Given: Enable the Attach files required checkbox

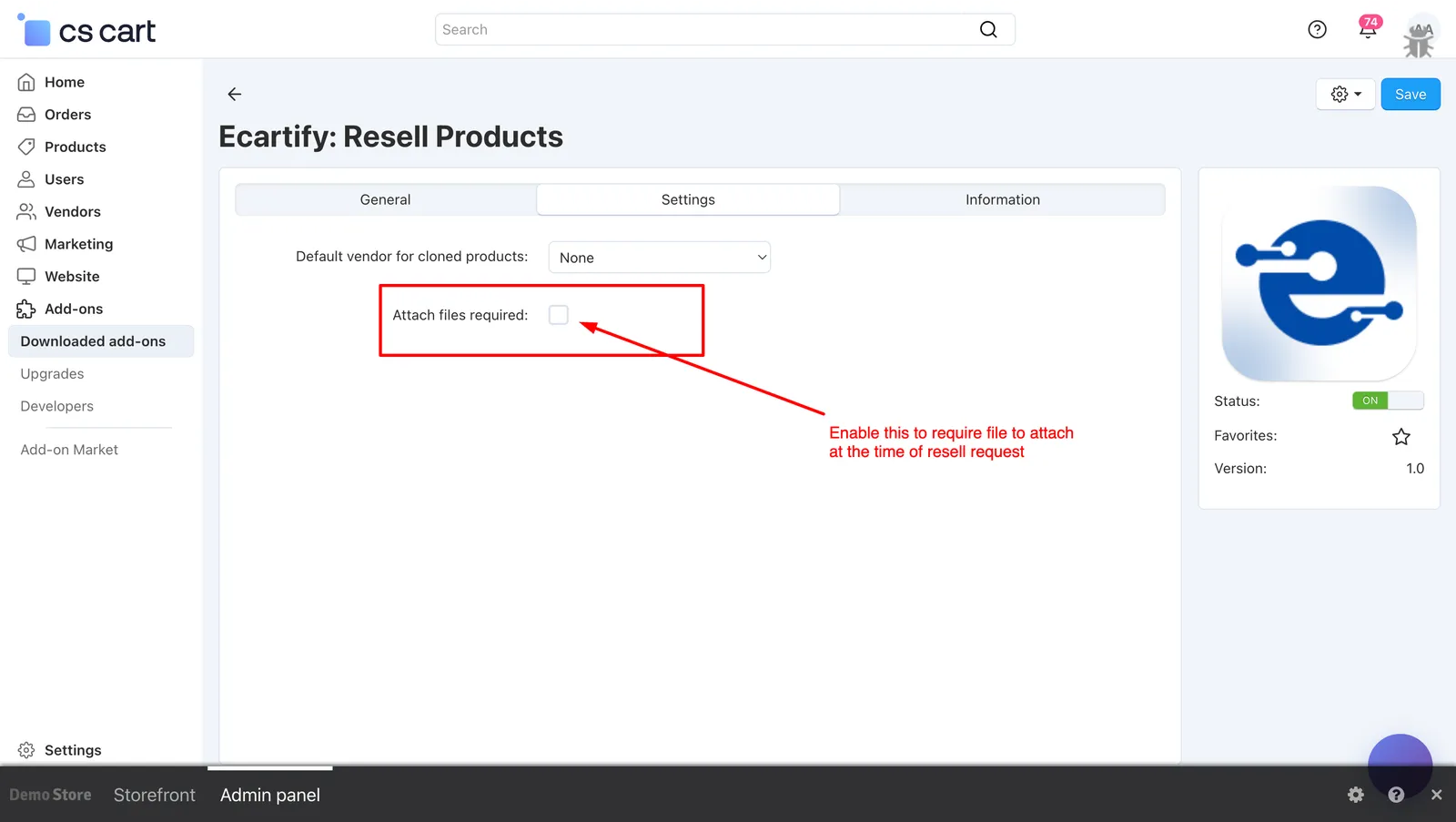Looking at the screenshot, I should point(559,315).
